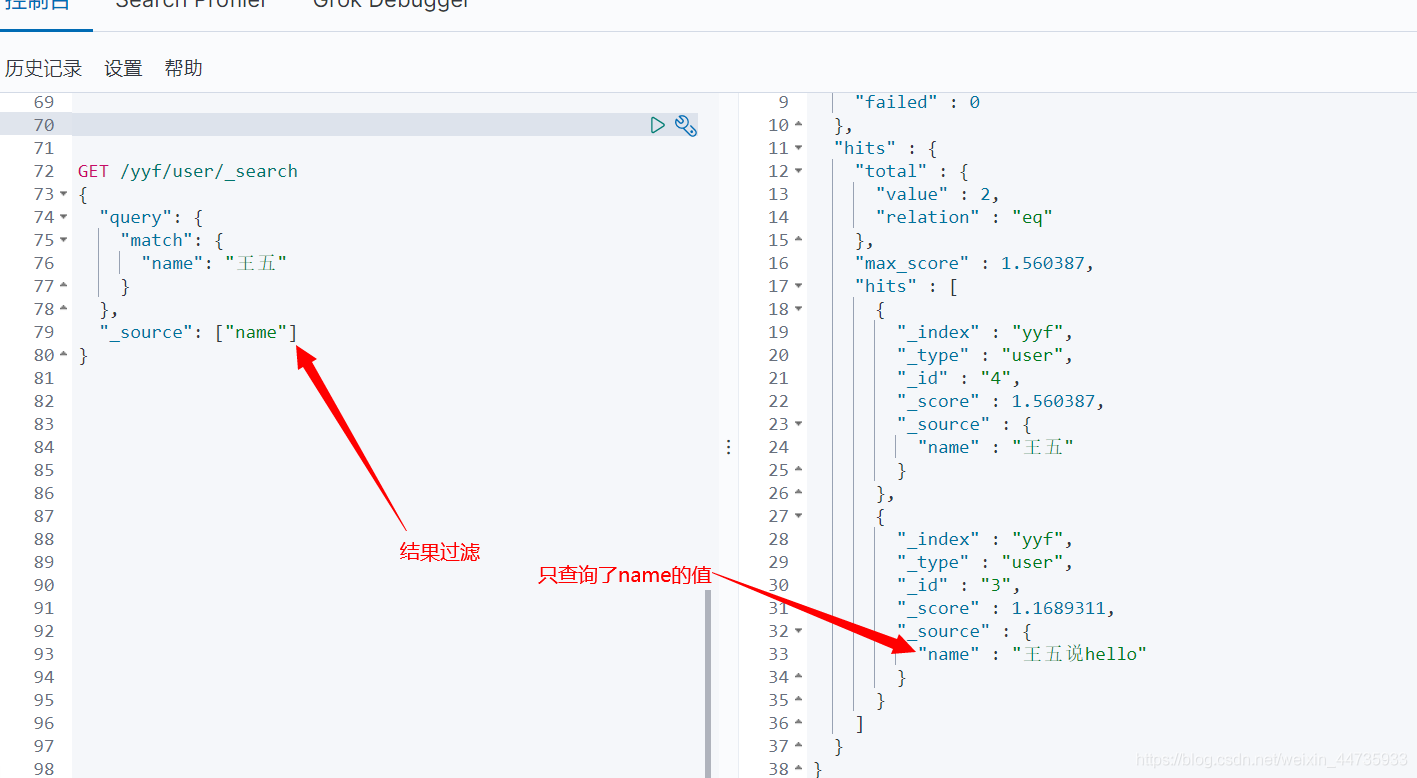
Task: Click "_index" : "yyf" on line 28
Action: 985,539
